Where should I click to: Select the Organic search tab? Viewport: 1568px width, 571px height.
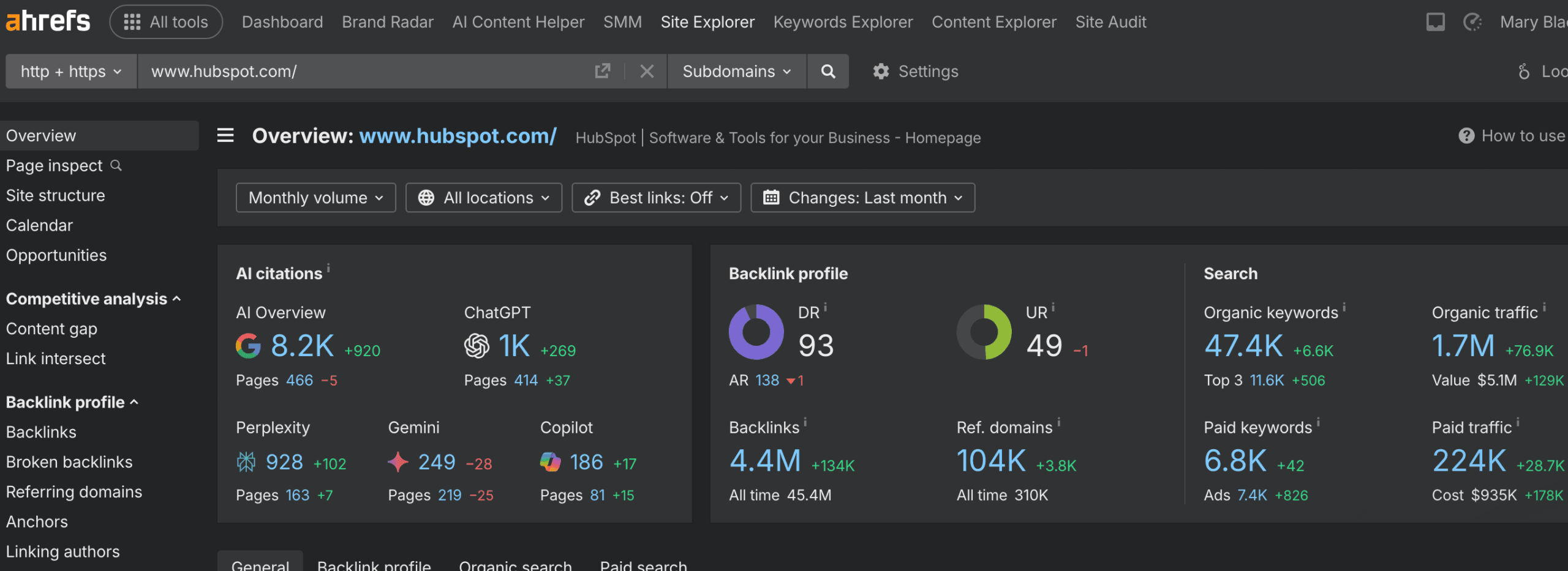click(x=515, y=564)
